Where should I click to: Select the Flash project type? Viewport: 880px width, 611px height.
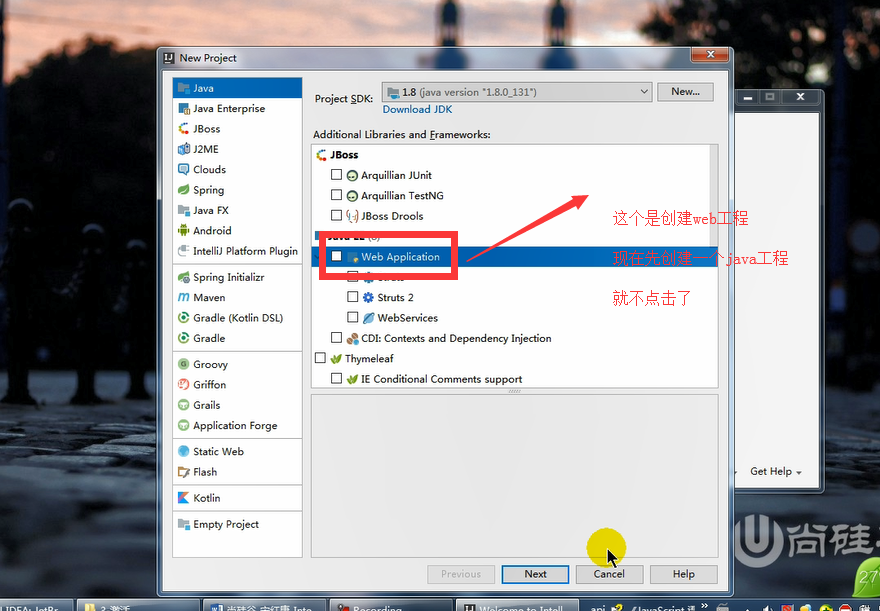(237, 472)
